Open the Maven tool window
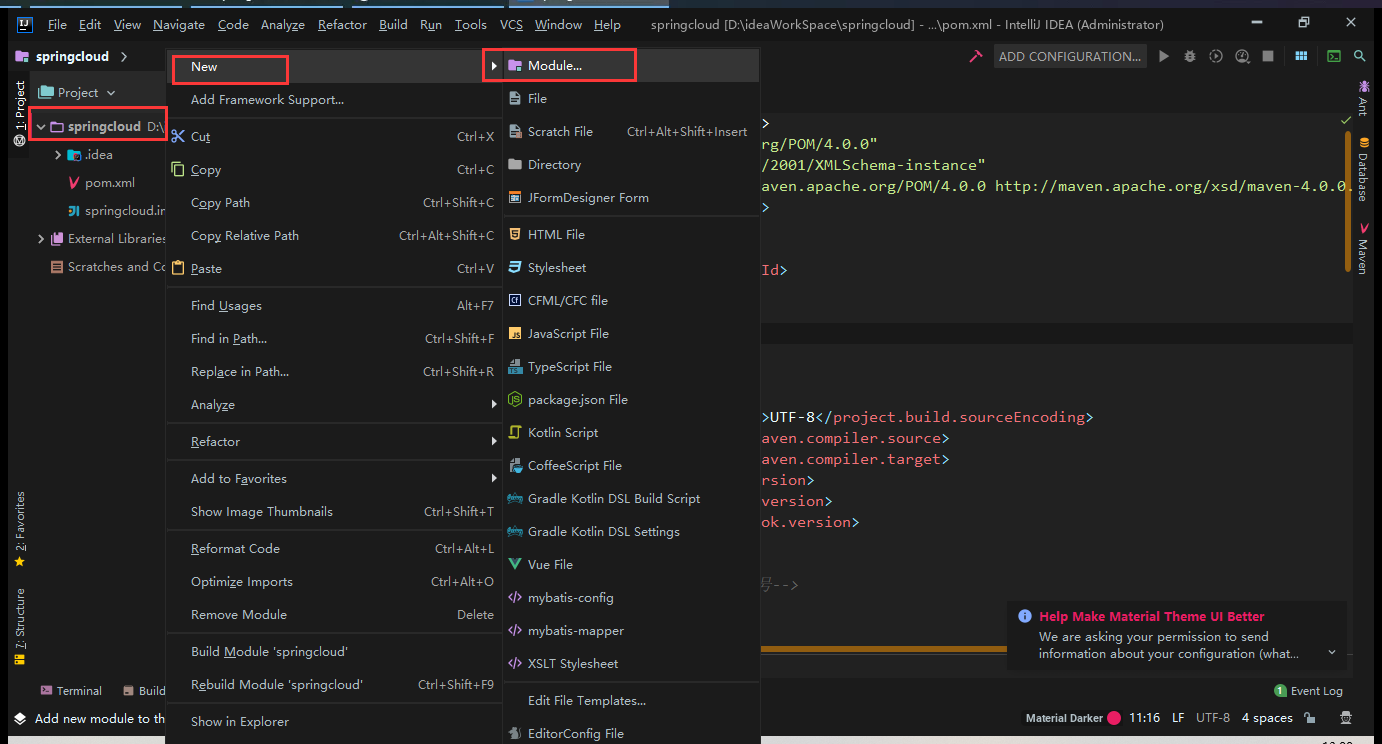This screenshot has width=1382, height=744. point(1363,248)
